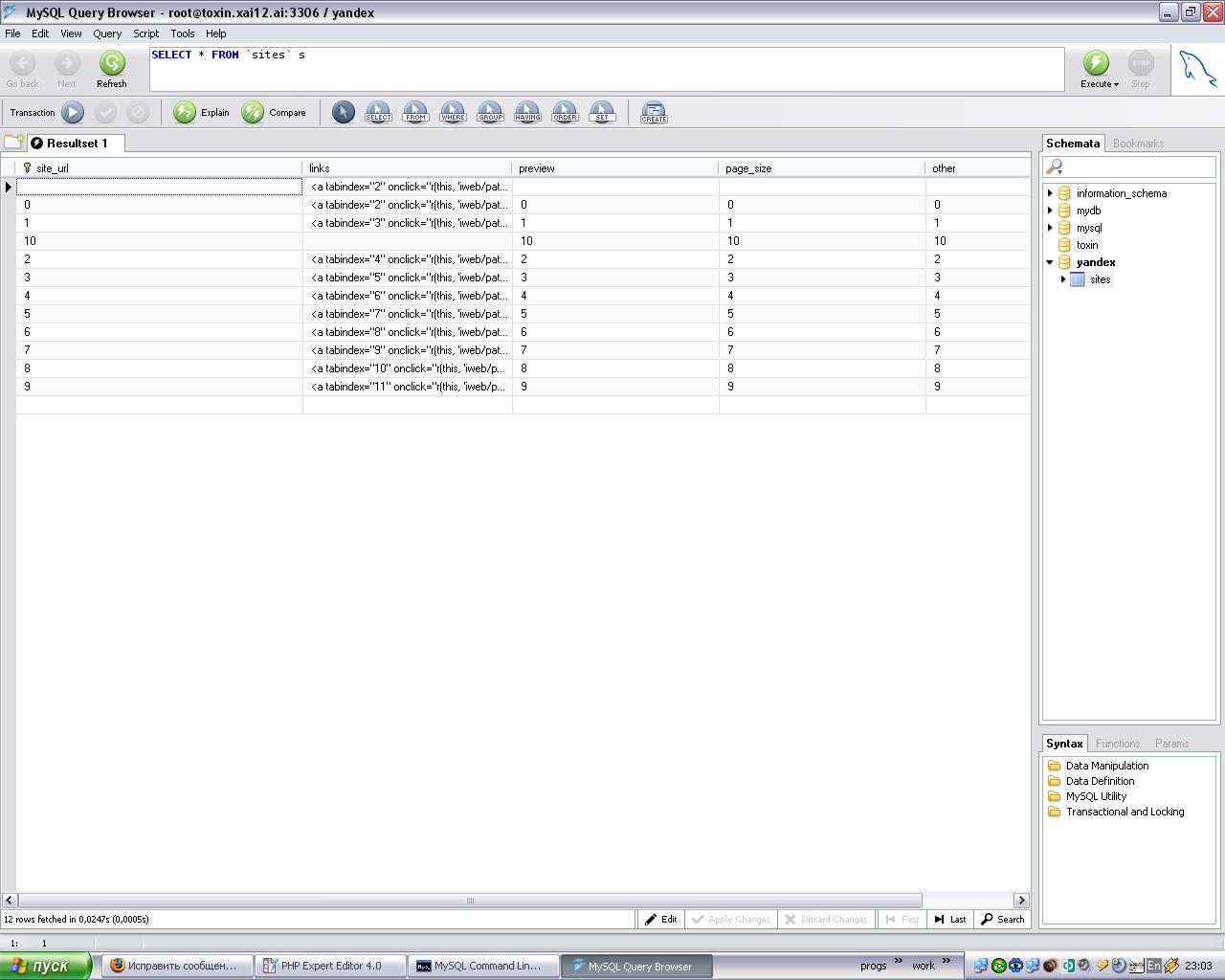This screenshot has height=980, width=1225.
Task: Click the schemata search magnifier icon
Action: 1055,167
